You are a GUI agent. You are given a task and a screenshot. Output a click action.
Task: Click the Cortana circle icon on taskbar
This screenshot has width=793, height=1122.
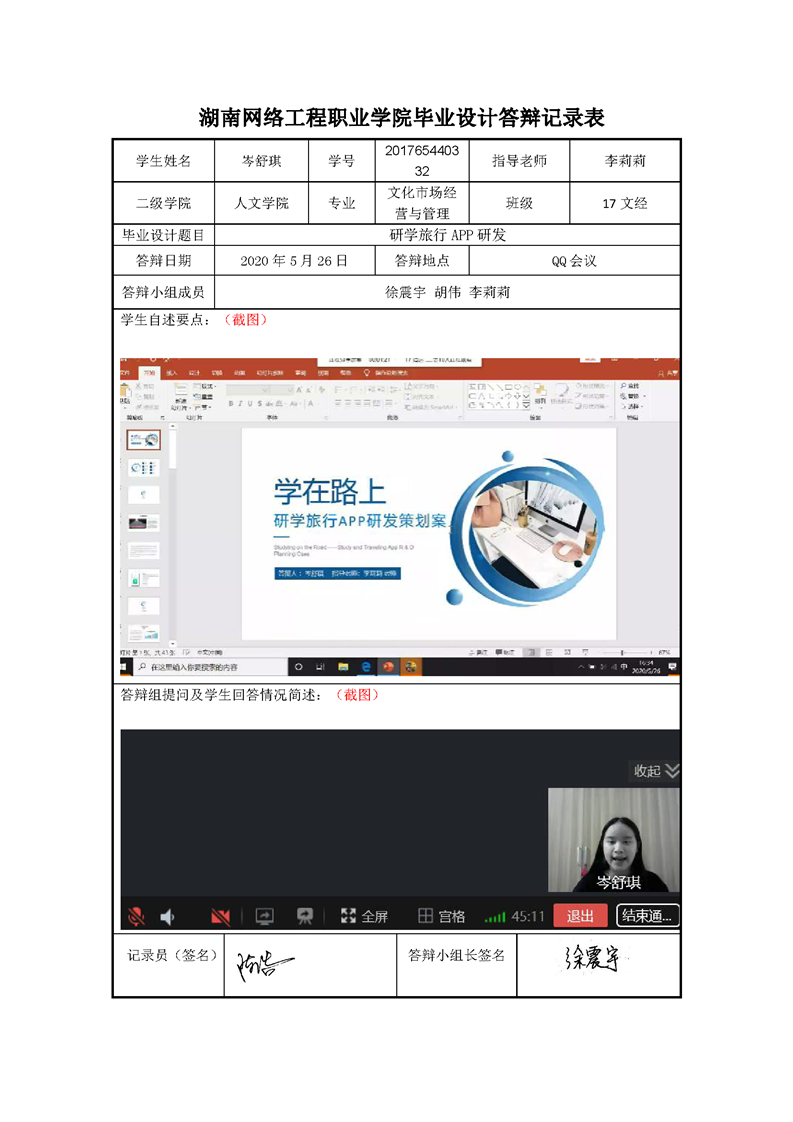(298, 667)
